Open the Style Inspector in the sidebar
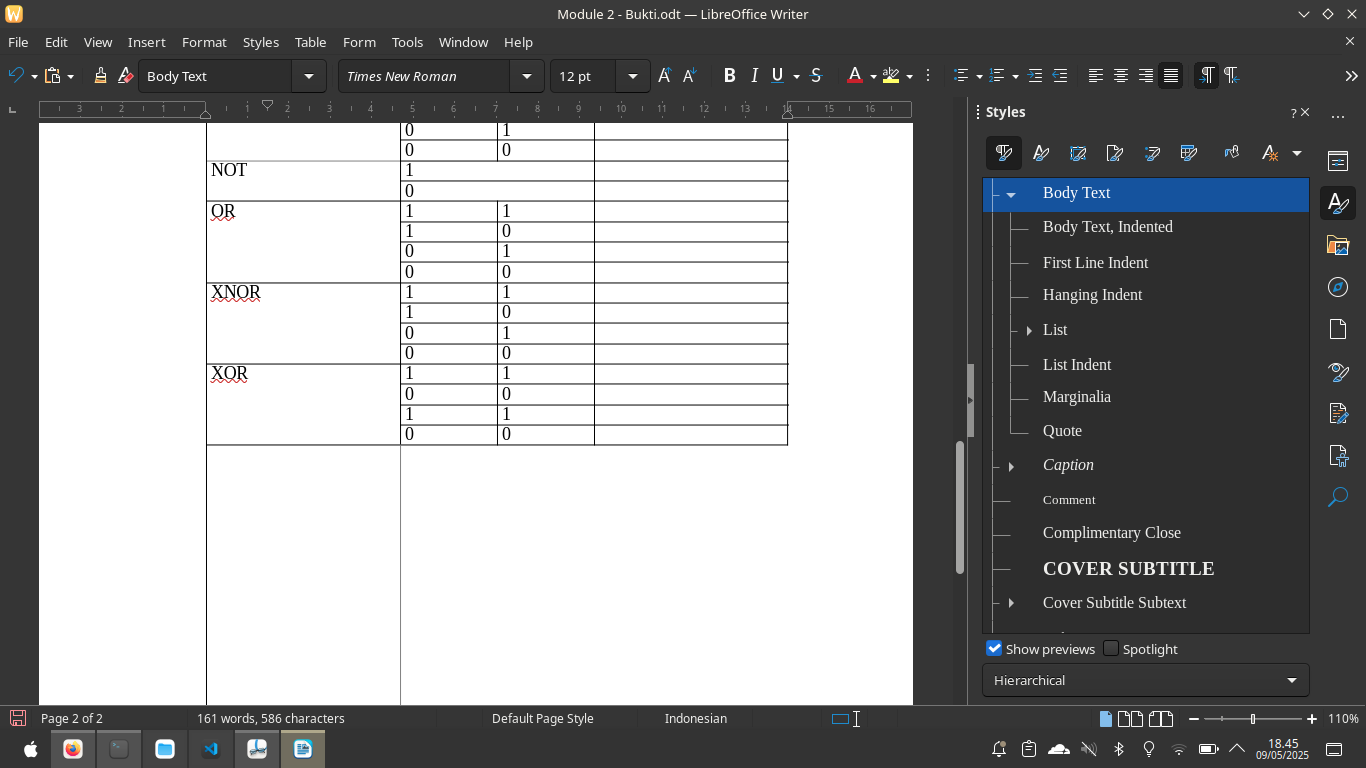 coord(1338,372)
